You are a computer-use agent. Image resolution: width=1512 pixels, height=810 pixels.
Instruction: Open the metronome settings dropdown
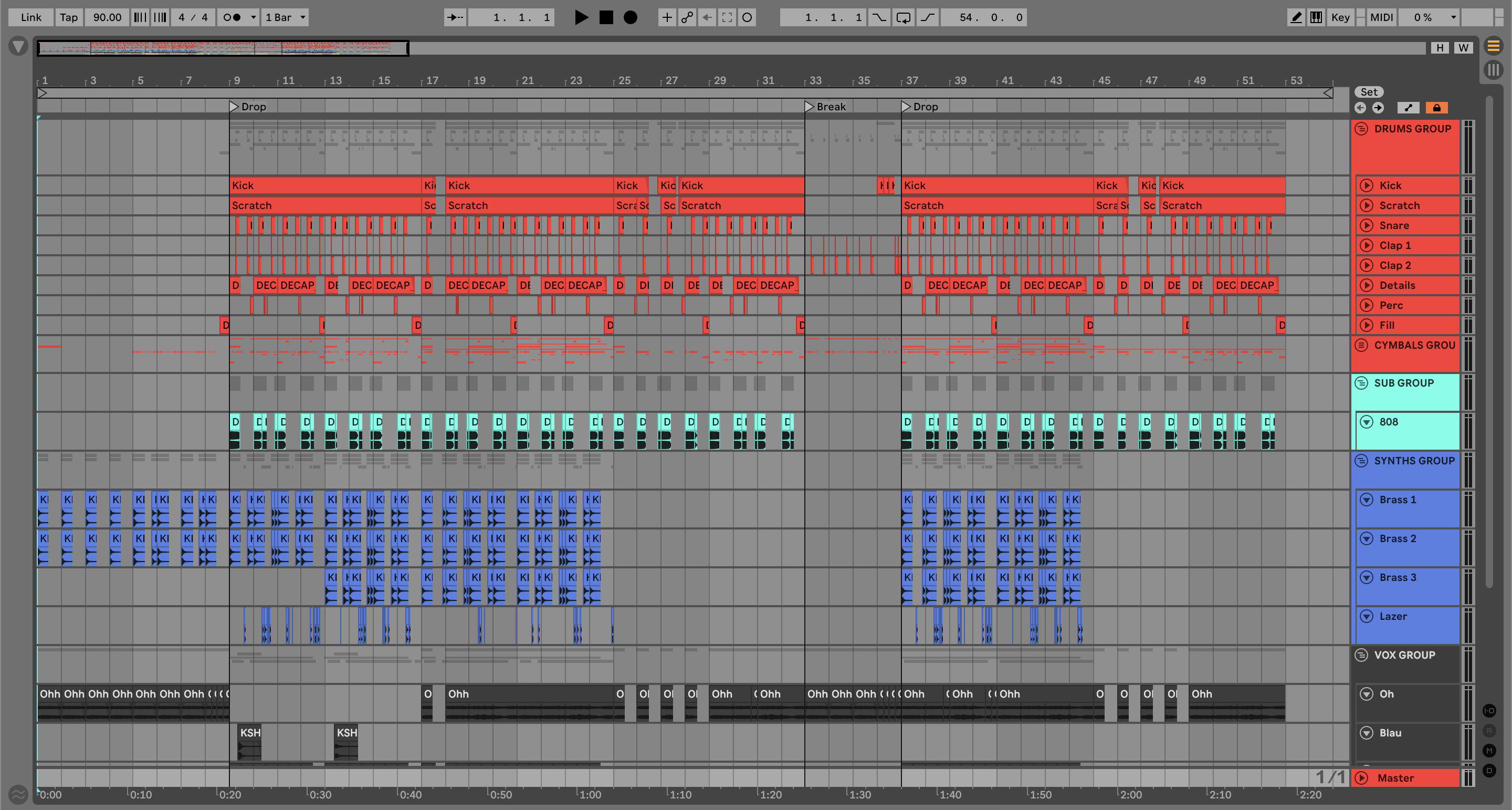[253, 18]
